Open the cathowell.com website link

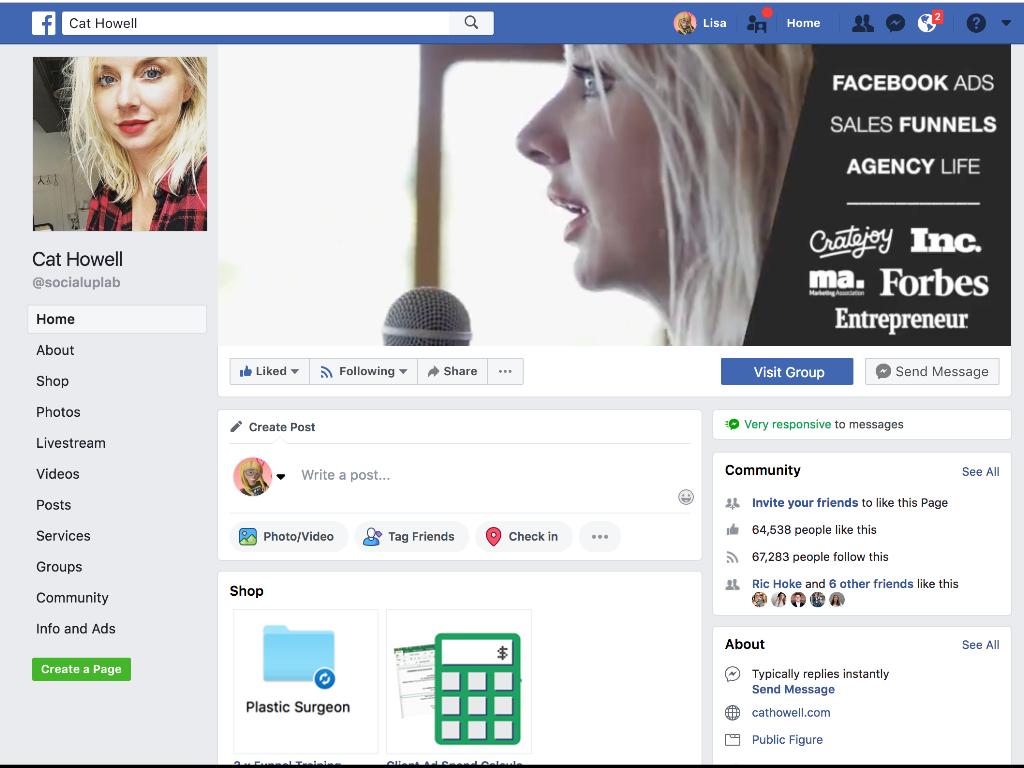click(x=790, y=713)
